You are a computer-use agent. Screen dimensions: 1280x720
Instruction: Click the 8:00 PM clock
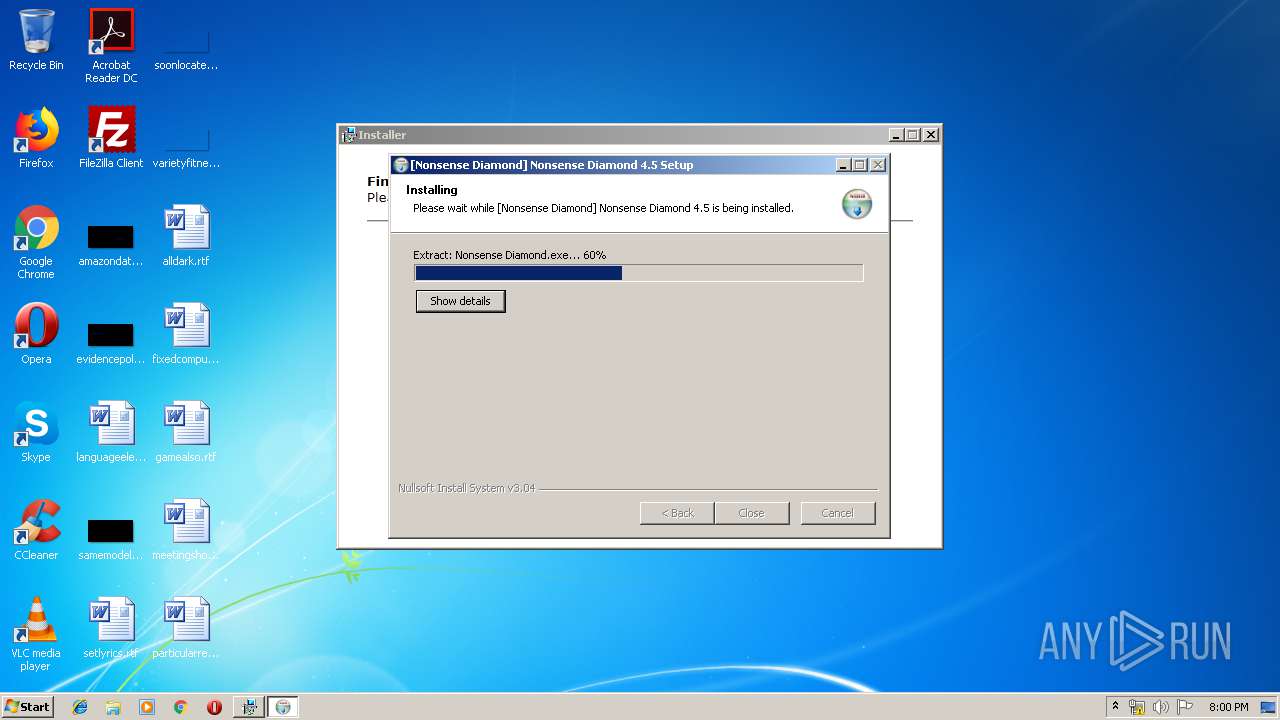1228,707
